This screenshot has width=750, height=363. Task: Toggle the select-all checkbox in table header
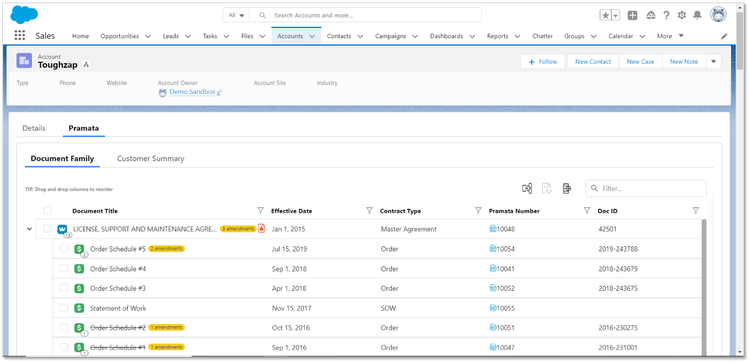pyautogui.click(x=47, y=210)
